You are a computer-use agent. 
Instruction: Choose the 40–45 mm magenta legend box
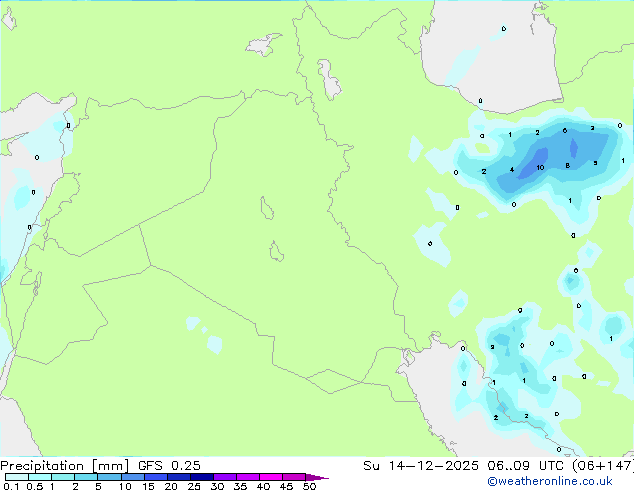[x=271, y=477]
